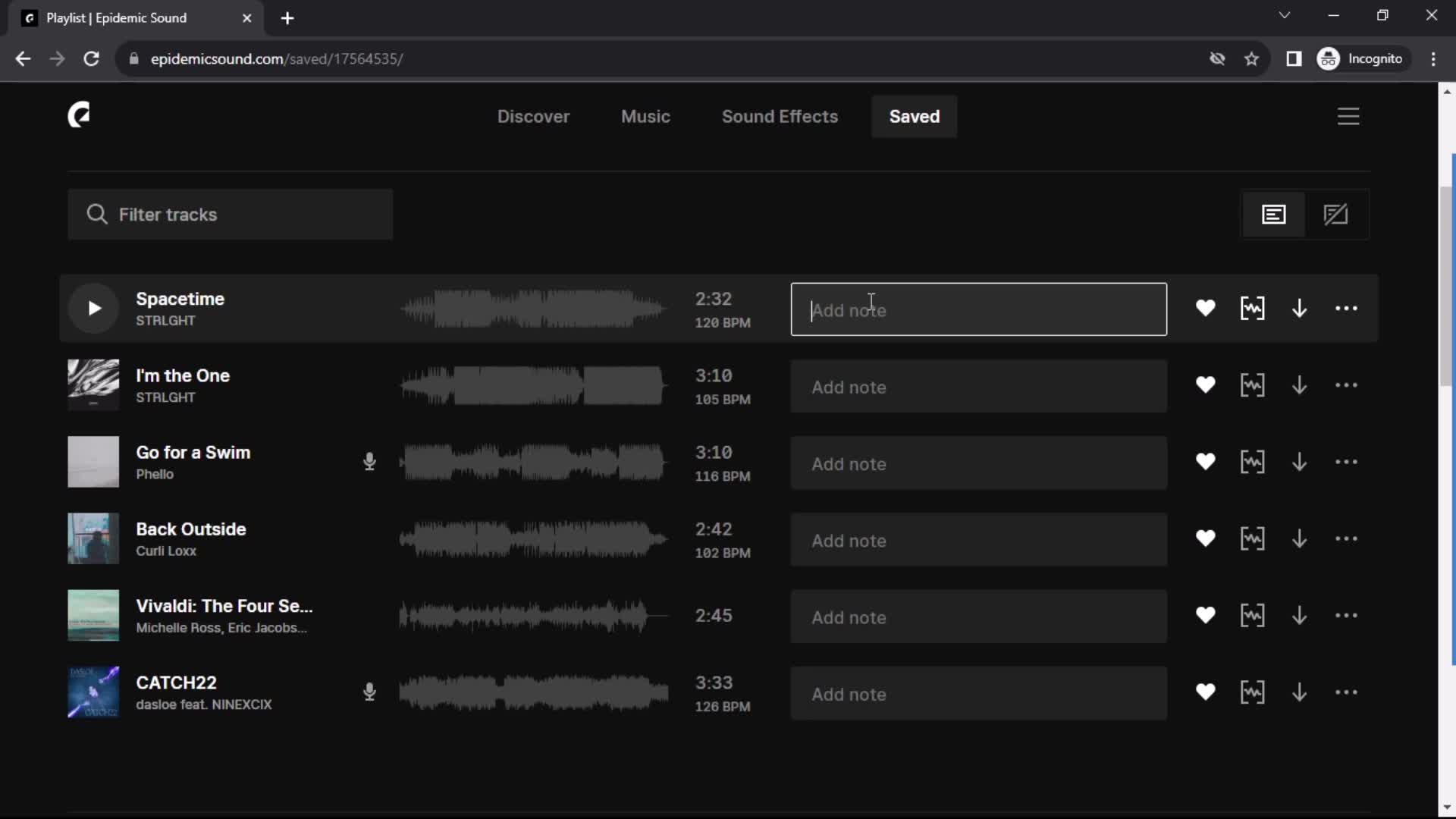Open the Discover tab
Screen dimensions: 1456x819
533,116
